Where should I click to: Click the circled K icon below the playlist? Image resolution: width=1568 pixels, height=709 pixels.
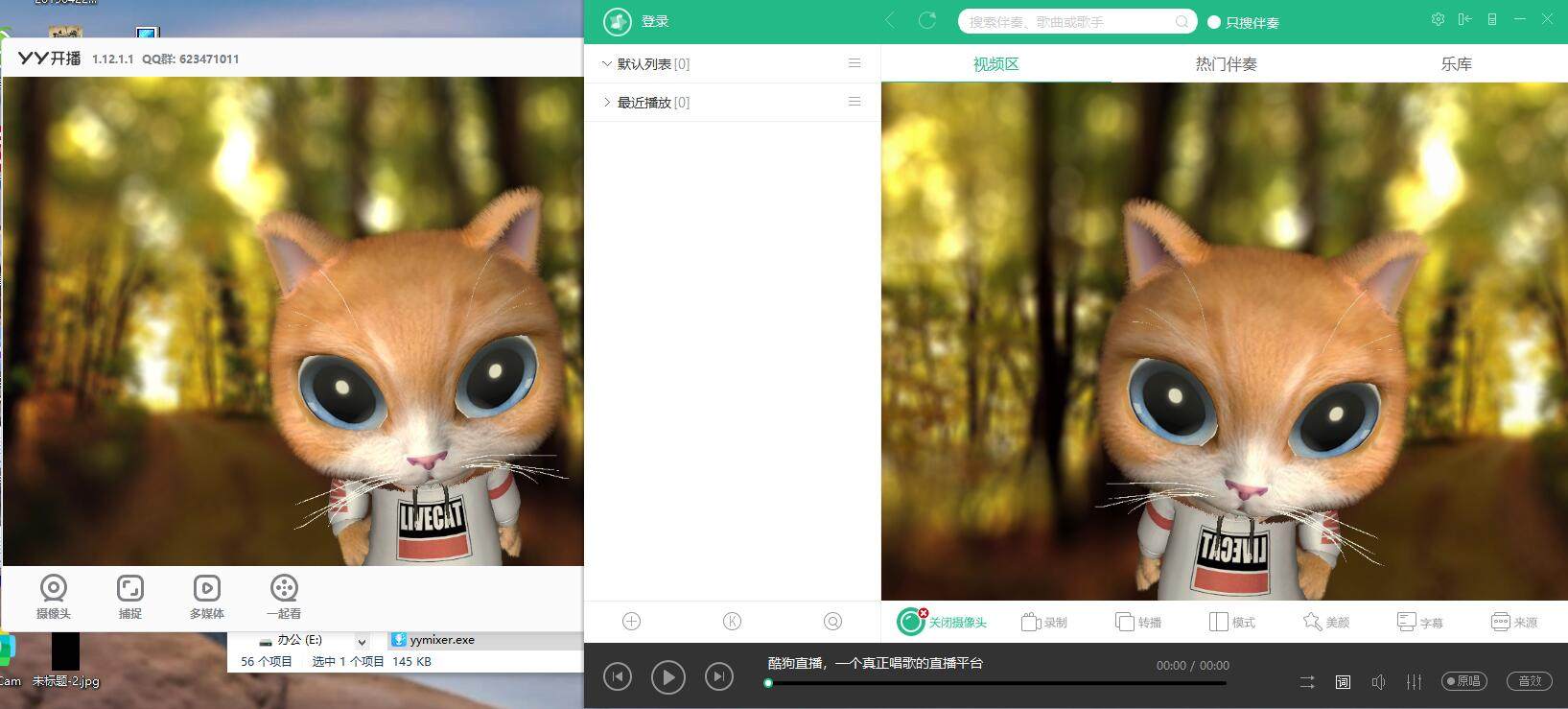tap(732, 622)
